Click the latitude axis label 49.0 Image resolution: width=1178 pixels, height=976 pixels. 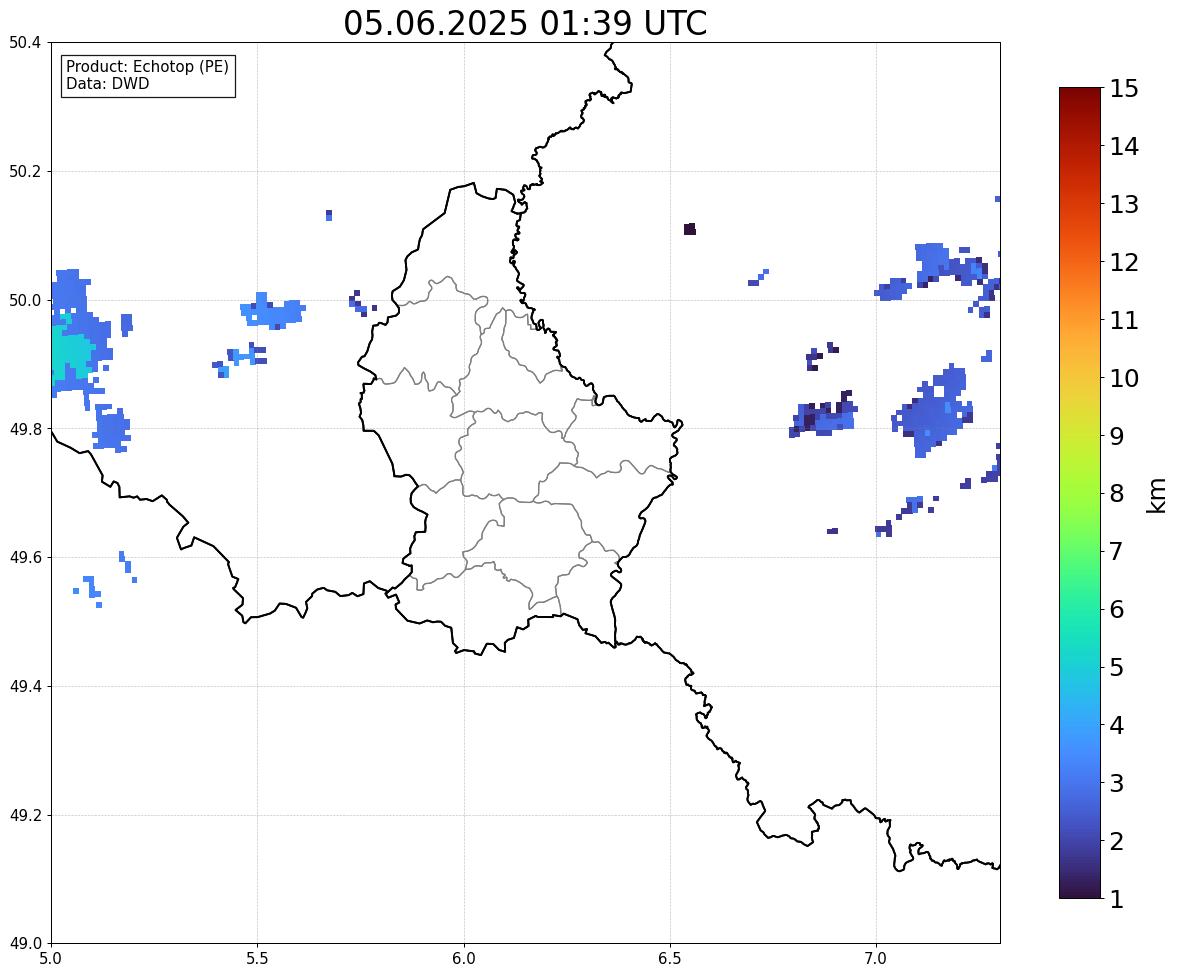tap(24, 944)
